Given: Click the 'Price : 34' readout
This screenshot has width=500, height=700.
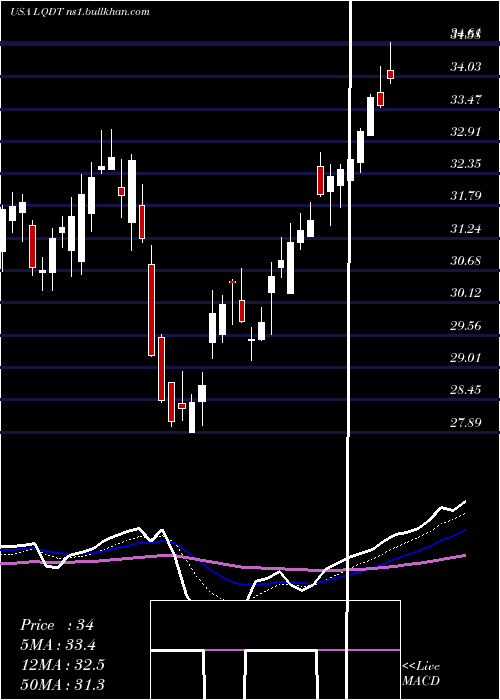Looking at the screenshot, I should click(x=57, y=625).
